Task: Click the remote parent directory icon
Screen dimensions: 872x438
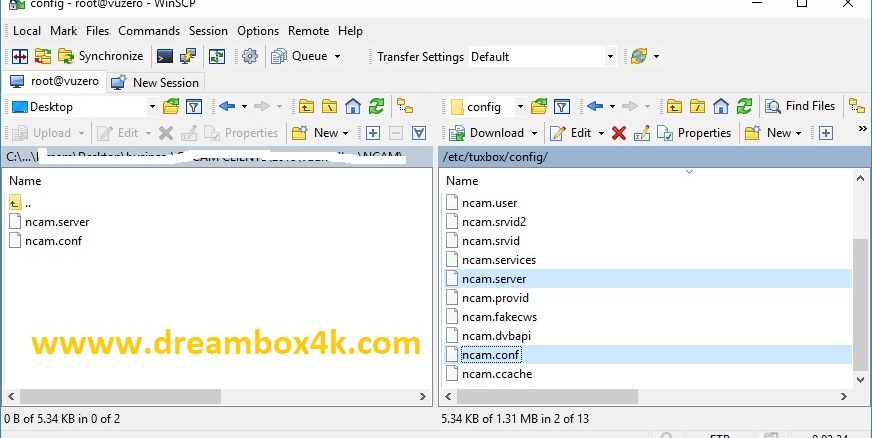Action: point(674,106)
